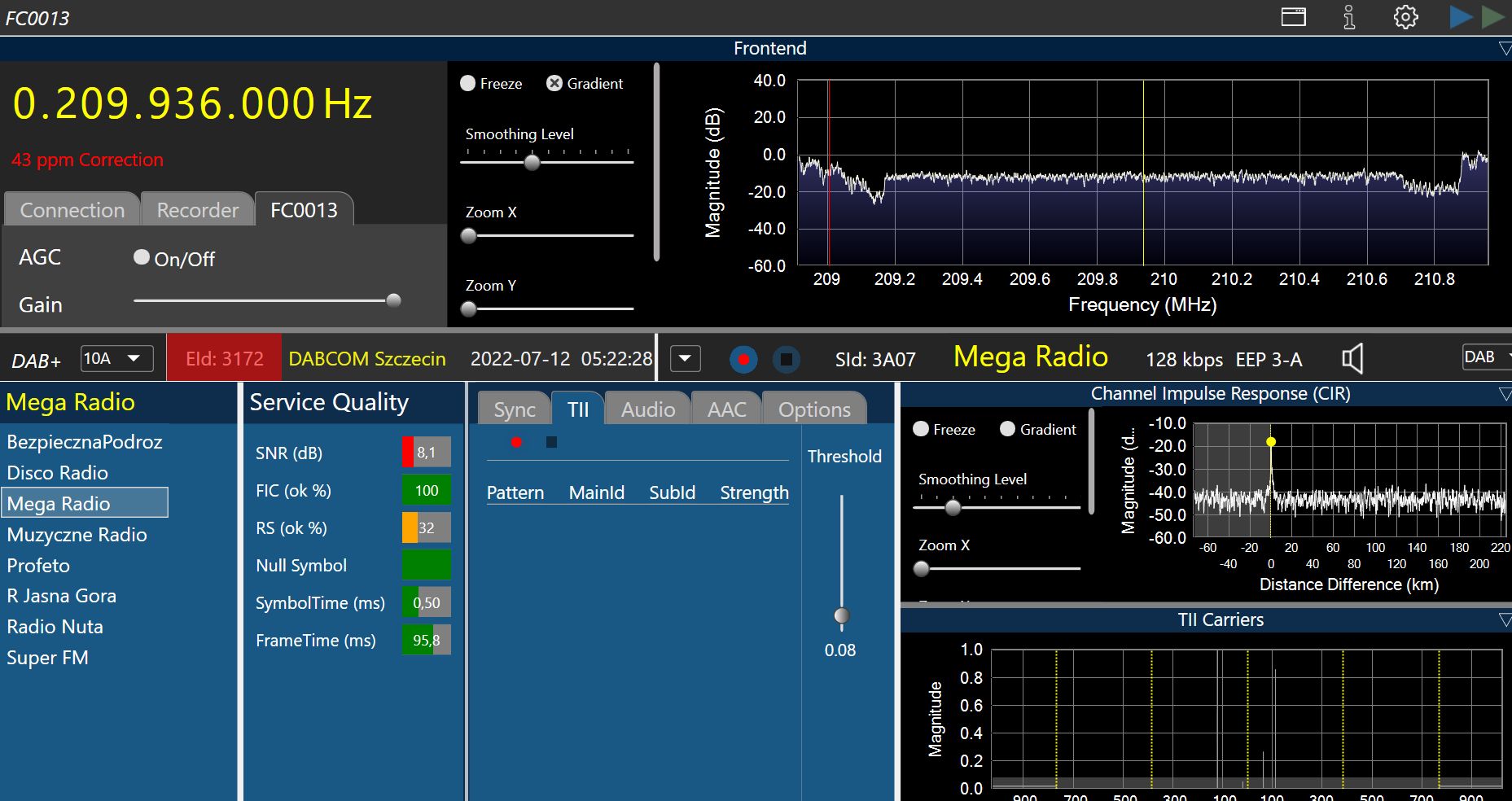
Task: Collapse the TII Carriers panel
Action: click(1504, 620)
